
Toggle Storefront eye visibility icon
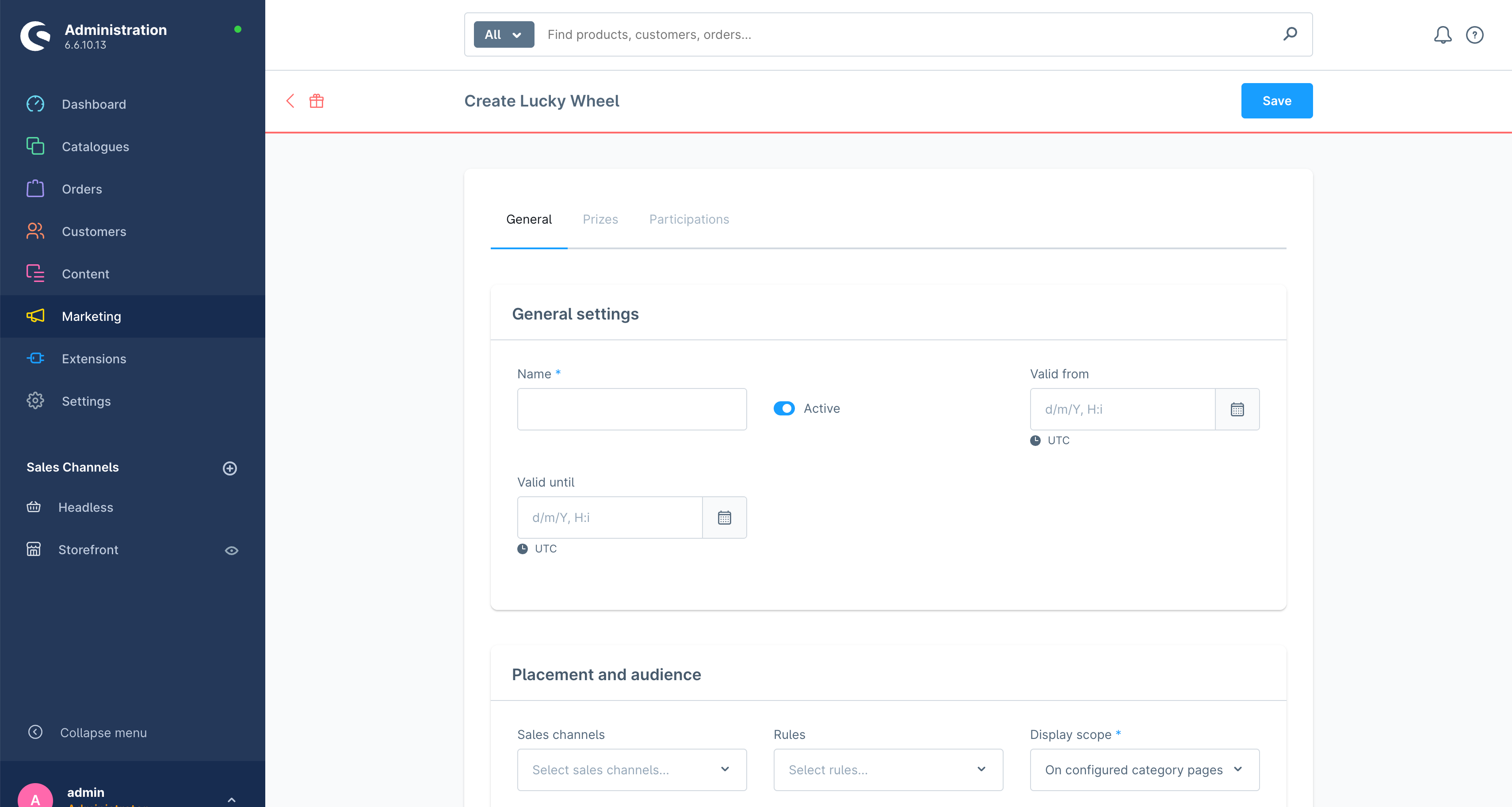[231, 550]
